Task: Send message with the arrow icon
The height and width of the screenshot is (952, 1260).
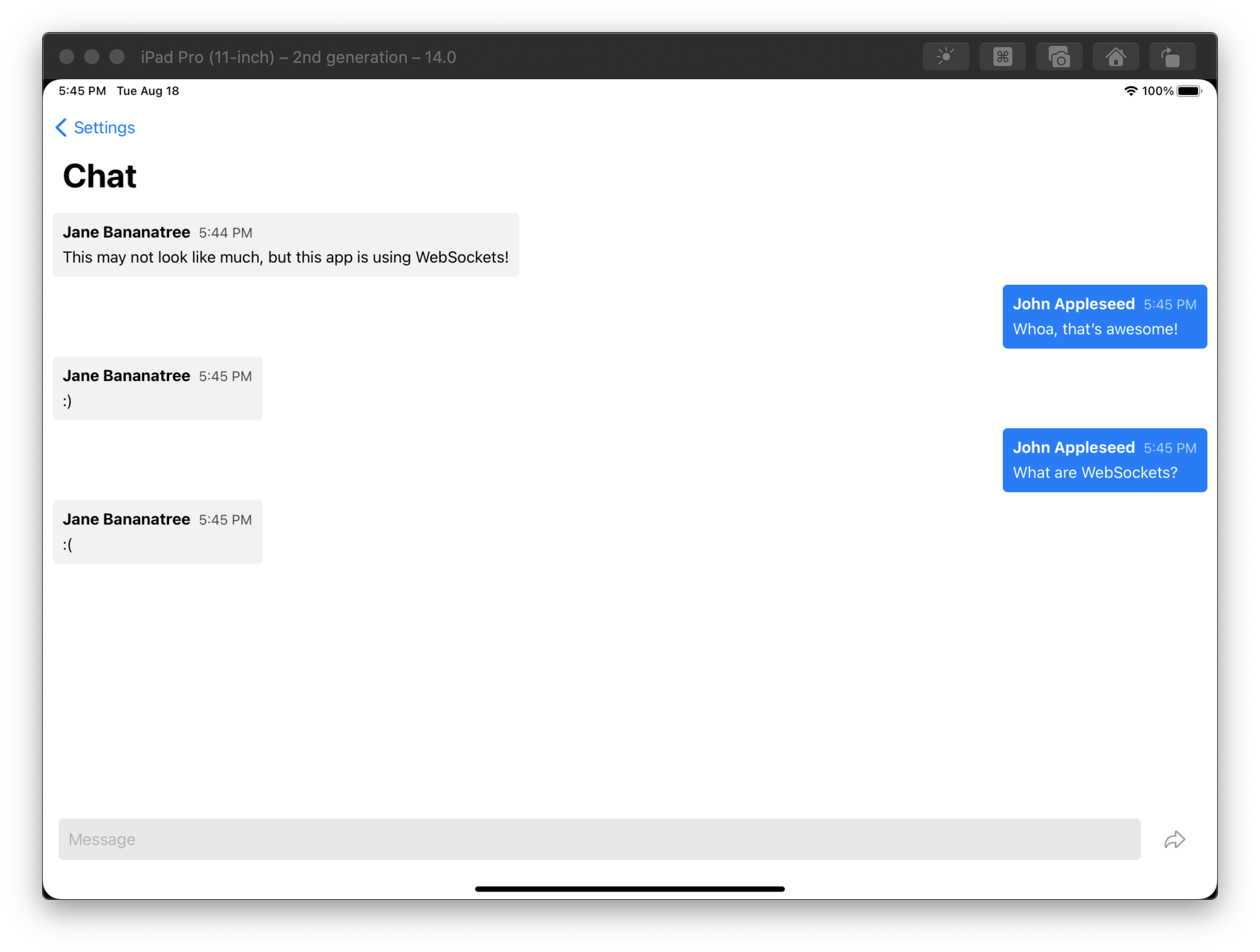Action: point(1174,839)
